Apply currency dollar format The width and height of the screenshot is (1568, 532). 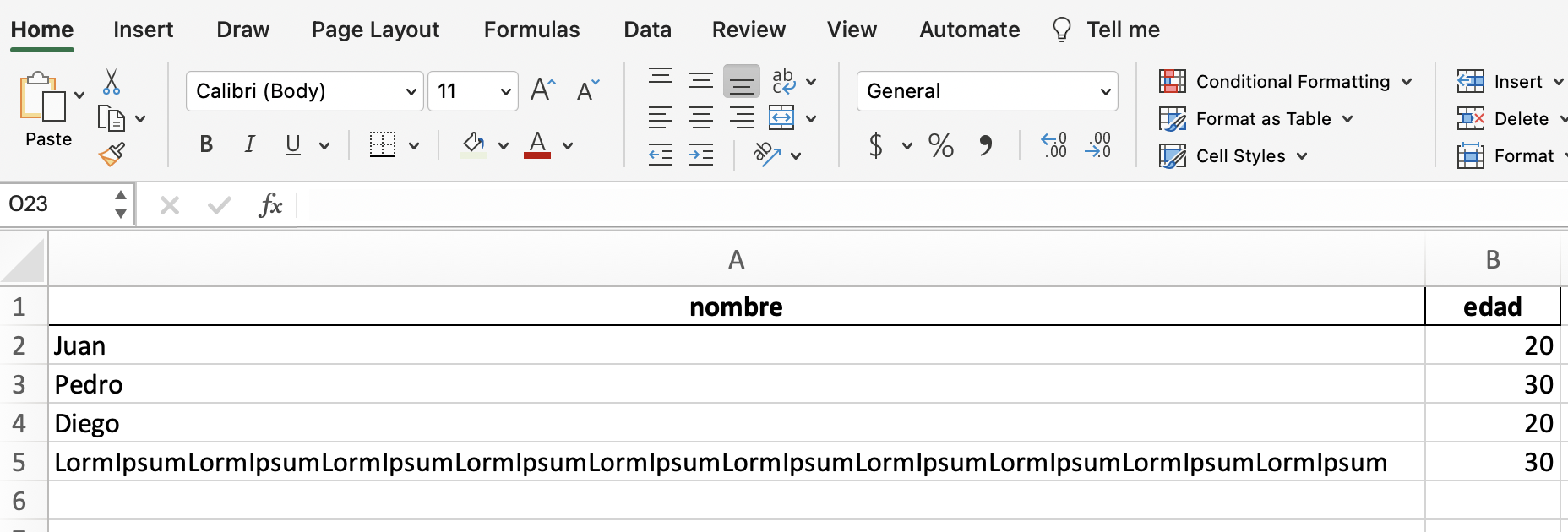click(876, 145)
